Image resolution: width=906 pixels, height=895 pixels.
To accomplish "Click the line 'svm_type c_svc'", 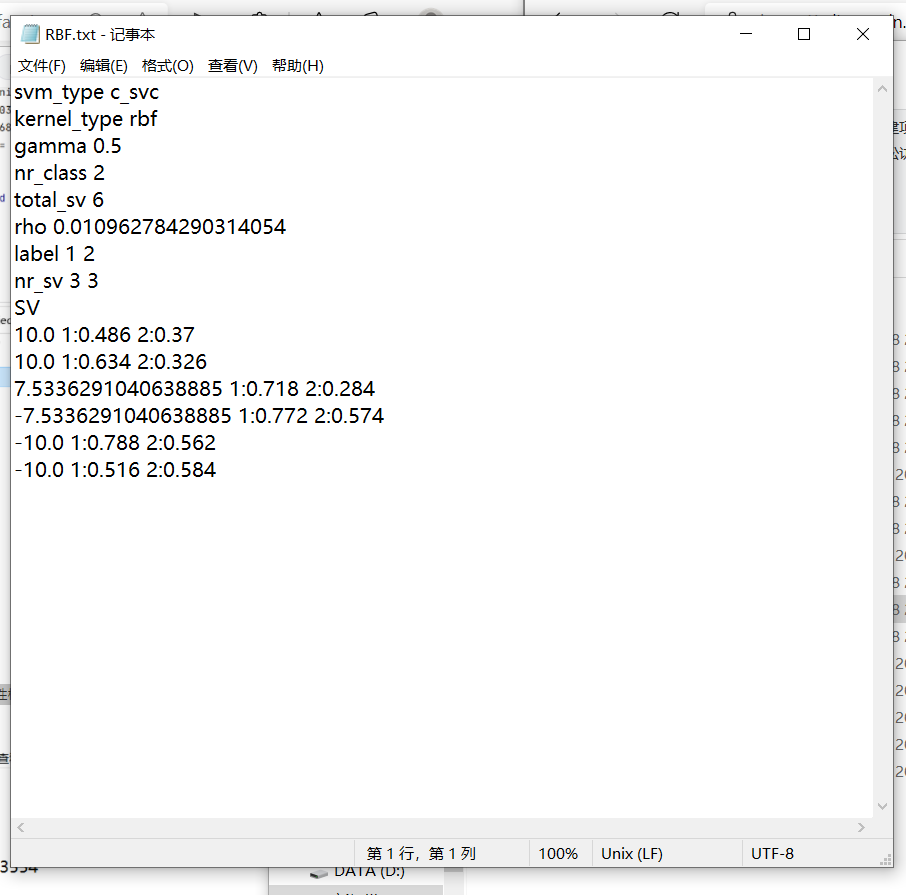I will tap(86, 92).
